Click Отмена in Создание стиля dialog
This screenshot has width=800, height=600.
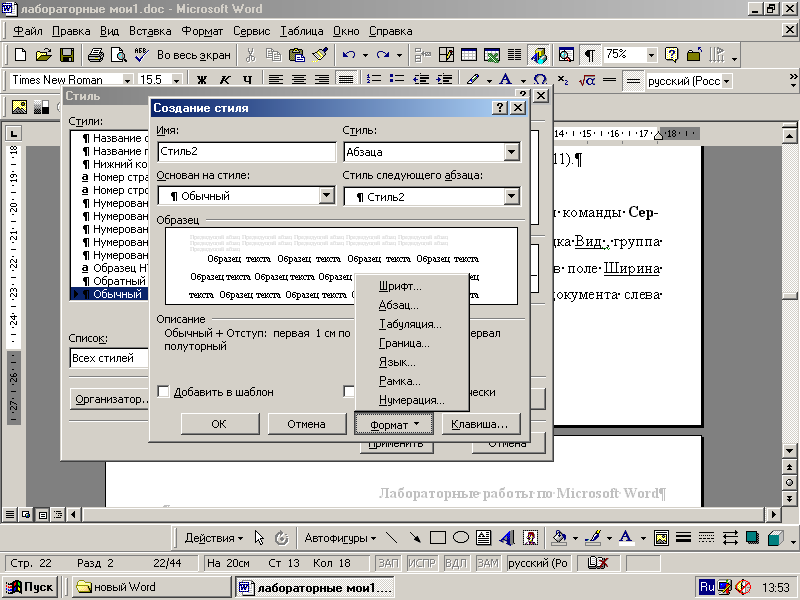point(306,424)
